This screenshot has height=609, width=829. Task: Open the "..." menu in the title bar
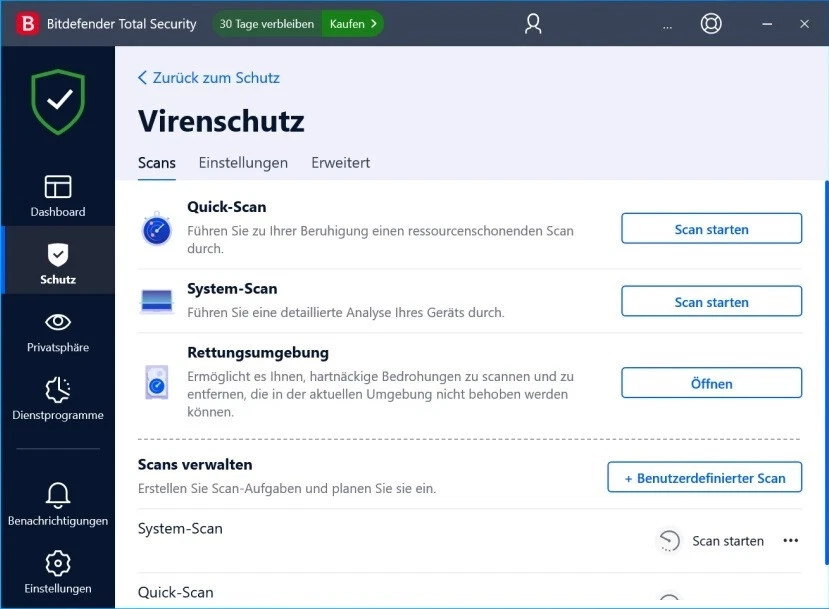pos(667,27)
